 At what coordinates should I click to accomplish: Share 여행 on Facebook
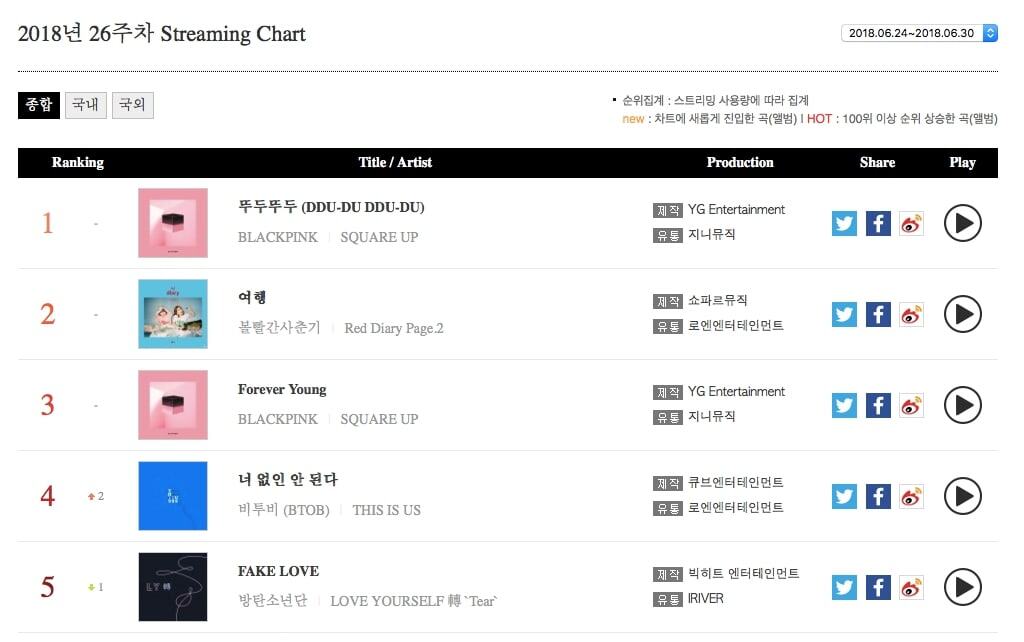pyautogui.click(x=878, y=314)
